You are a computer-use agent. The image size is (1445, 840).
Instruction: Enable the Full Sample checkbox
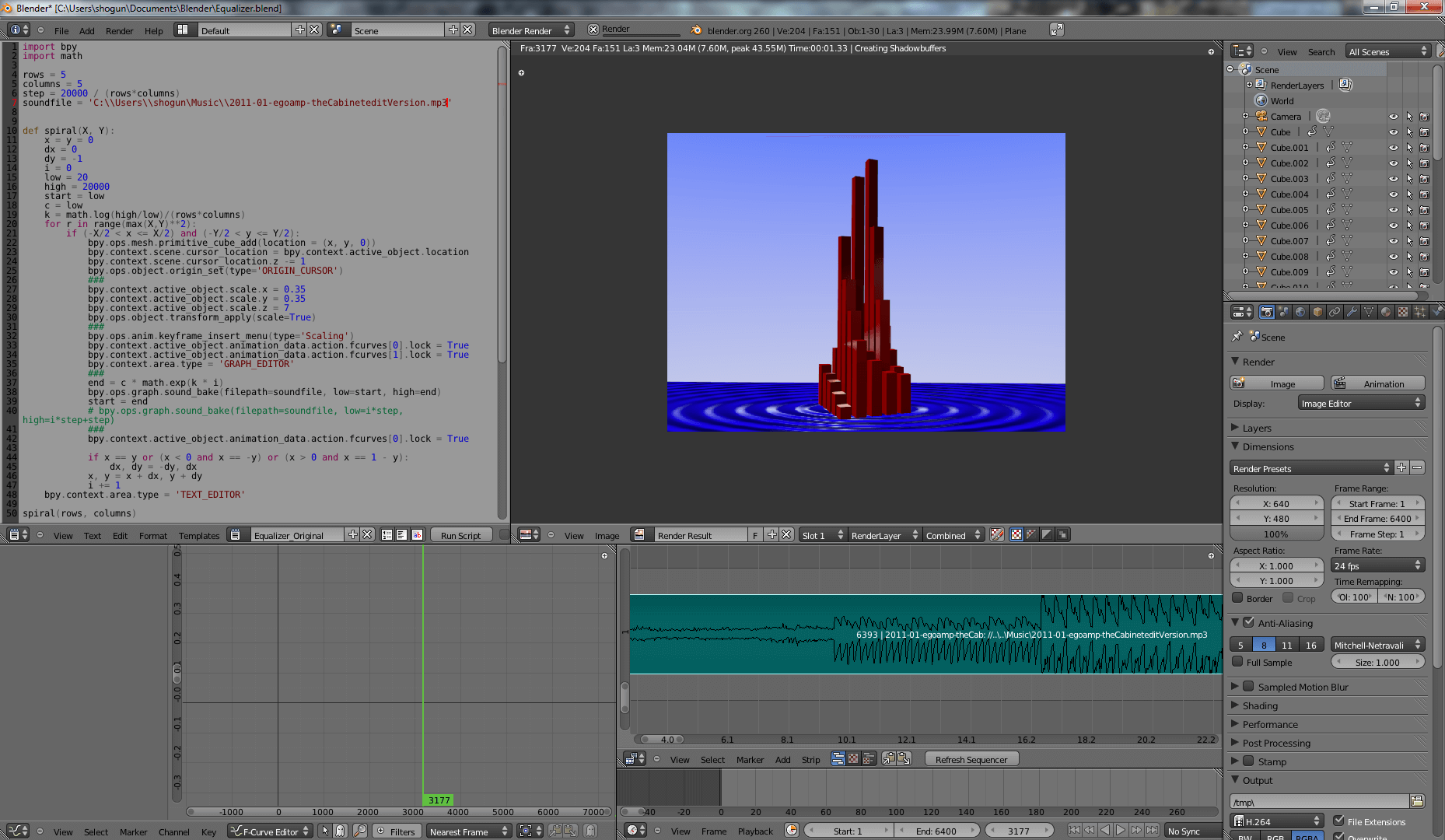(1238, 662)
